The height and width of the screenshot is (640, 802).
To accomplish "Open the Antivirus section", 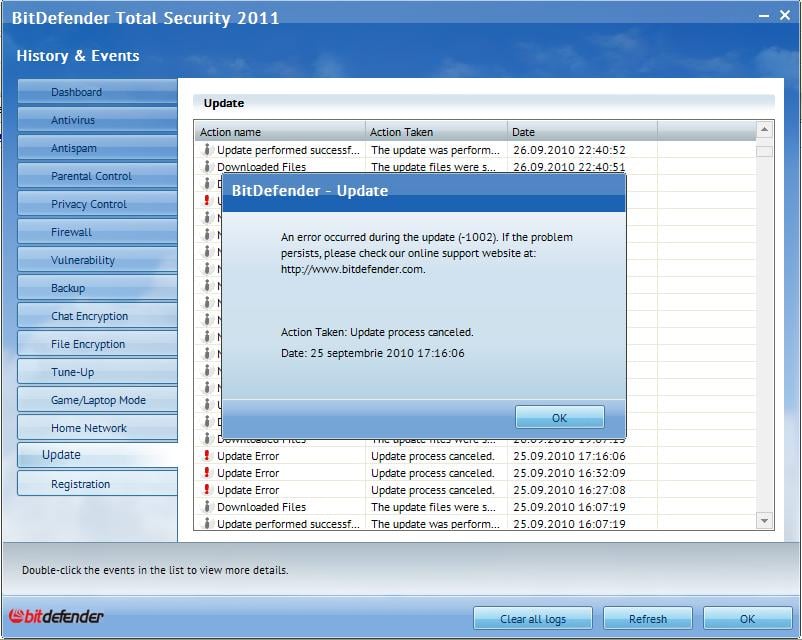I will tap(97, 120).
